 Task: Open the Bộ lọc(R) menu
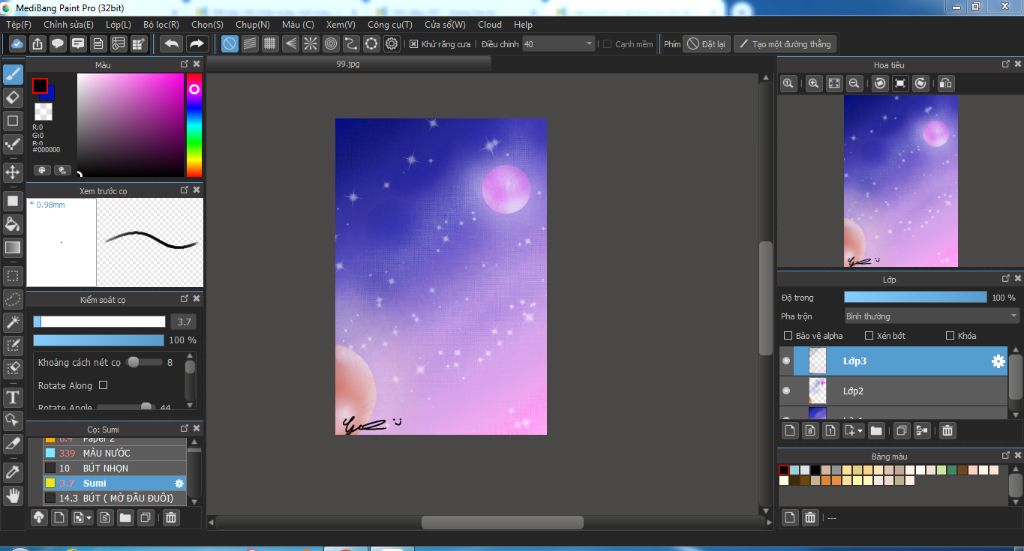click(x=161, y=25)
